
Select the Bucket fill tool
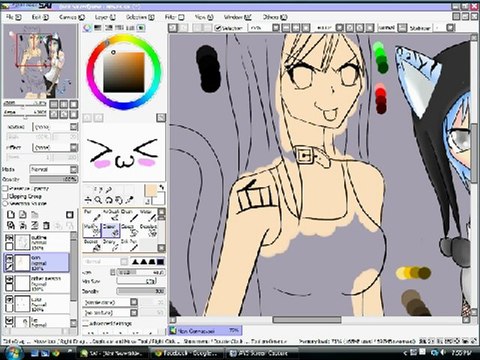tap(92, 245)
